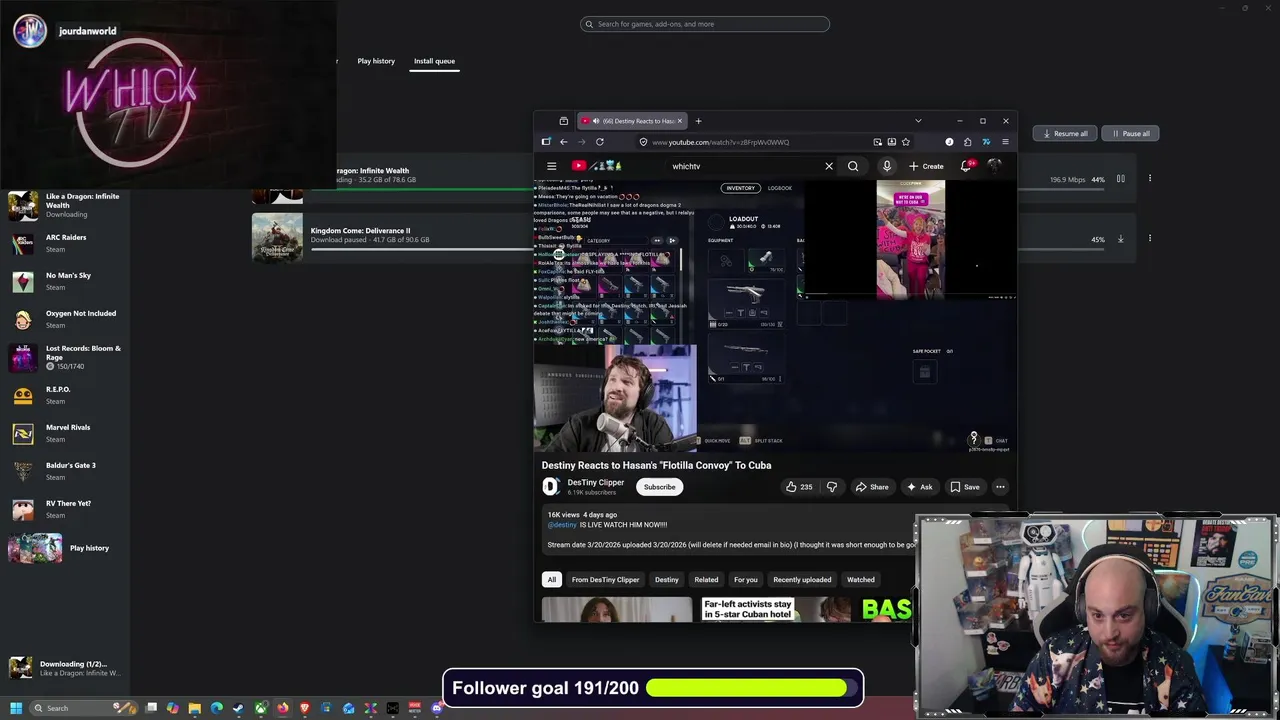Open more actions menu under the video
This screenshot has height=720, width=1280.
(x=1000, y=487)
